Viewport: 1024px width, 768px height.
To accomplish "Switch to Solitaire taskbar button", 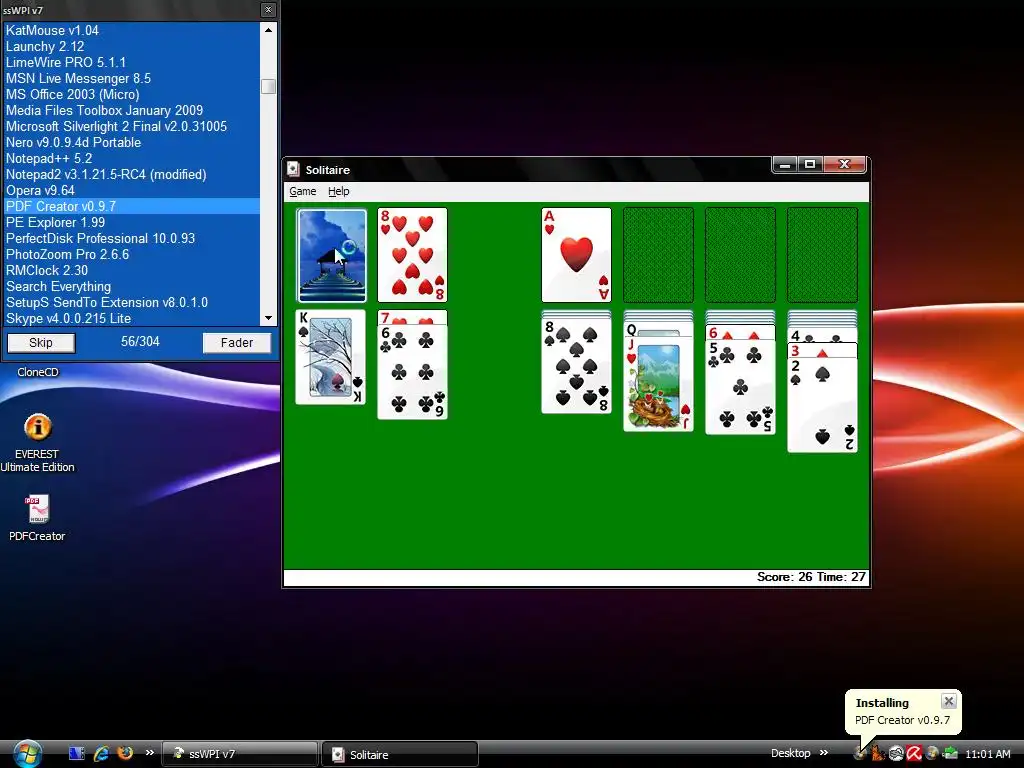I will (400, 754).
